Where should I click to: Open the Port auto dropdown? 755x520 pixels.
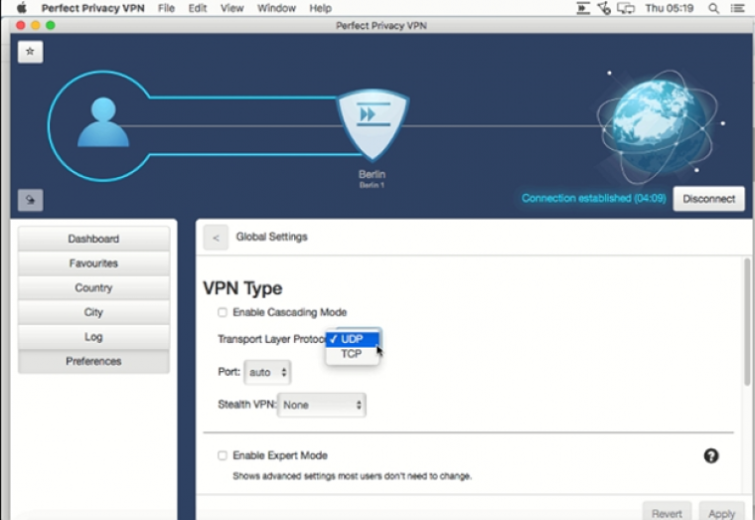click(267, 372)
